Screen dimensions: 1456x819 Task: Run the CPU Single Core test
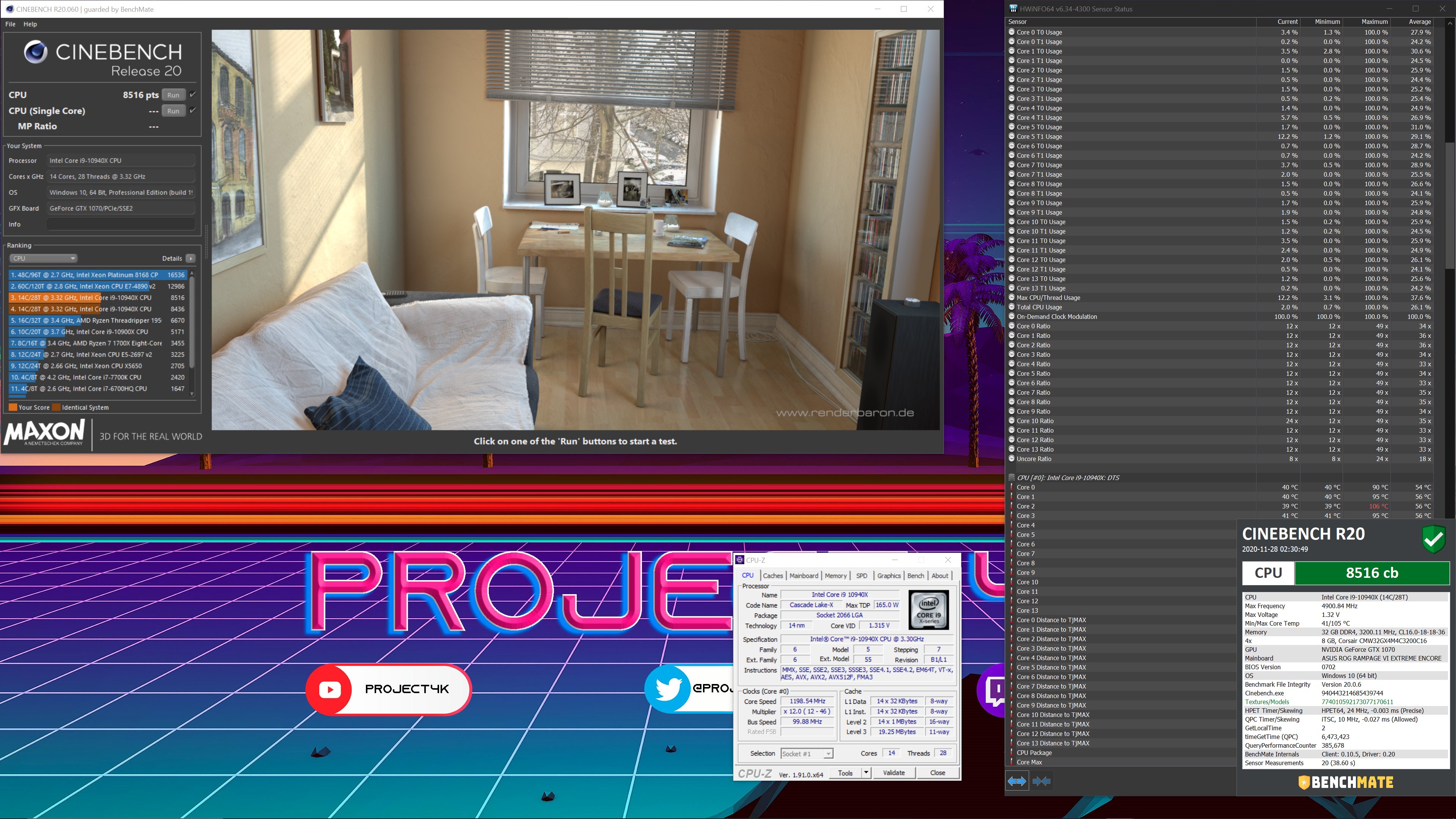(174, 111)
